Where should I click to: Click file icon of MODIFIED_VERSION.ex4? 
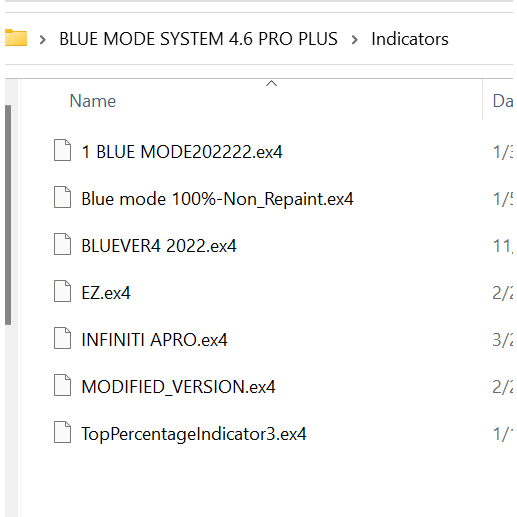[x=62, y=385]
